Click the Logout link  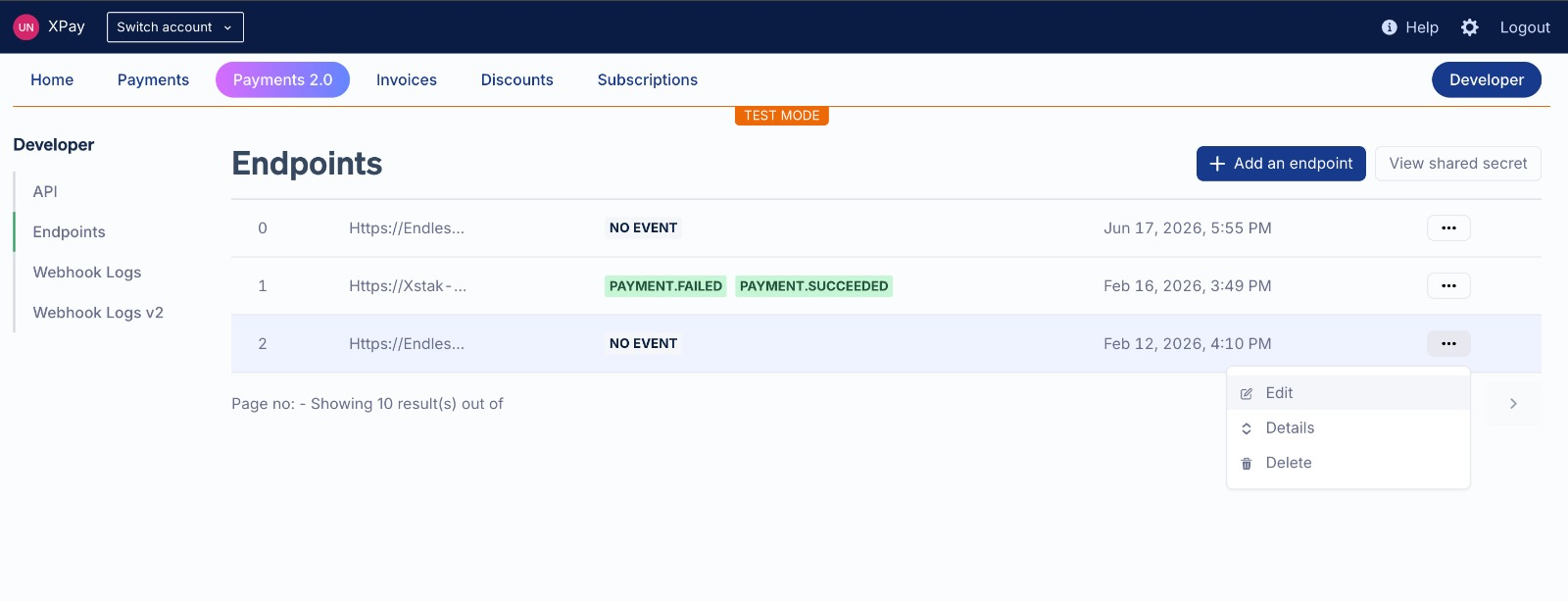click(x=1525, y=27)
